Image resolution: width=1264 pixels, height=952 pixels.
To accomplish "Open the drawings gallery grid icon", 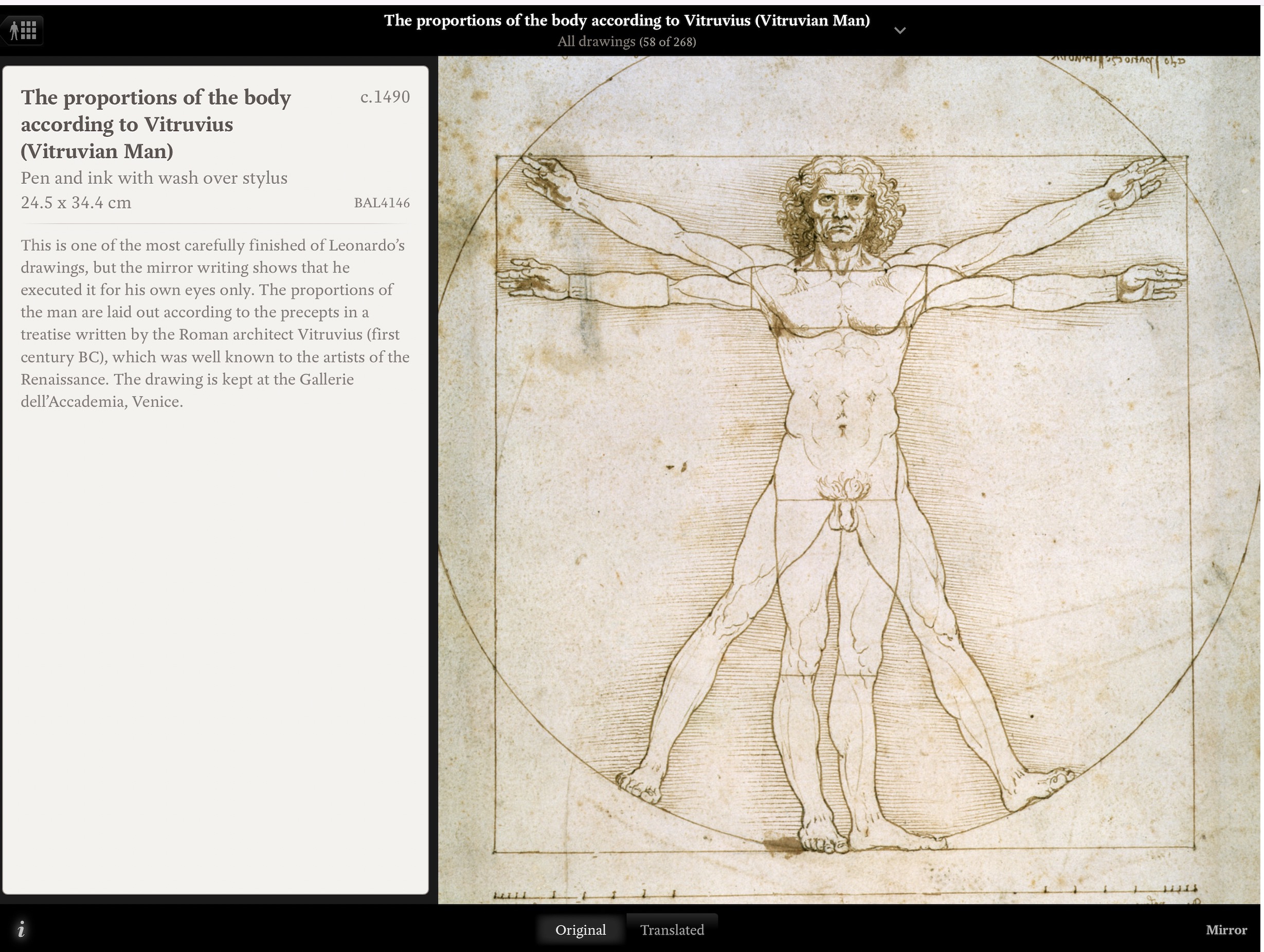I will 23,30.
